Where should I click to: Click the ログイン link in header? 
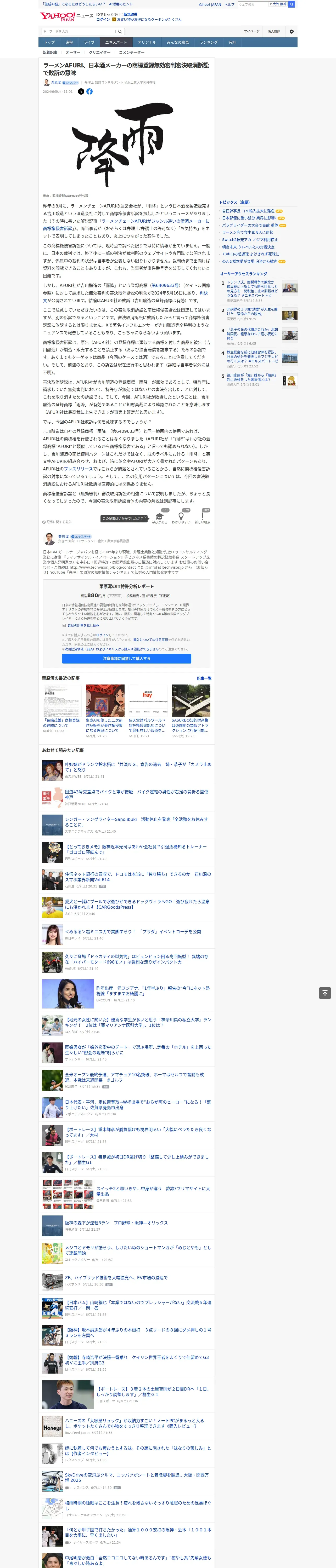point(103,20)
